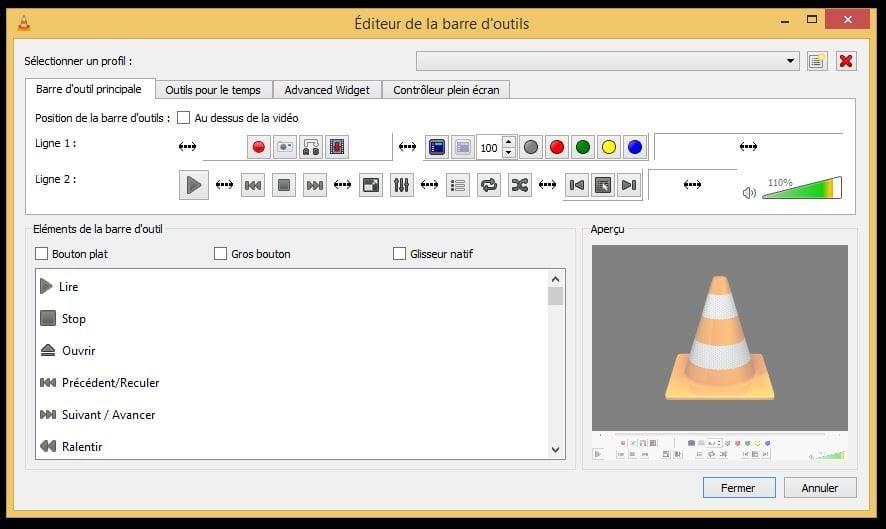
Task: Click the Next track icon in Ligne 2
Action: click(315, 185)
